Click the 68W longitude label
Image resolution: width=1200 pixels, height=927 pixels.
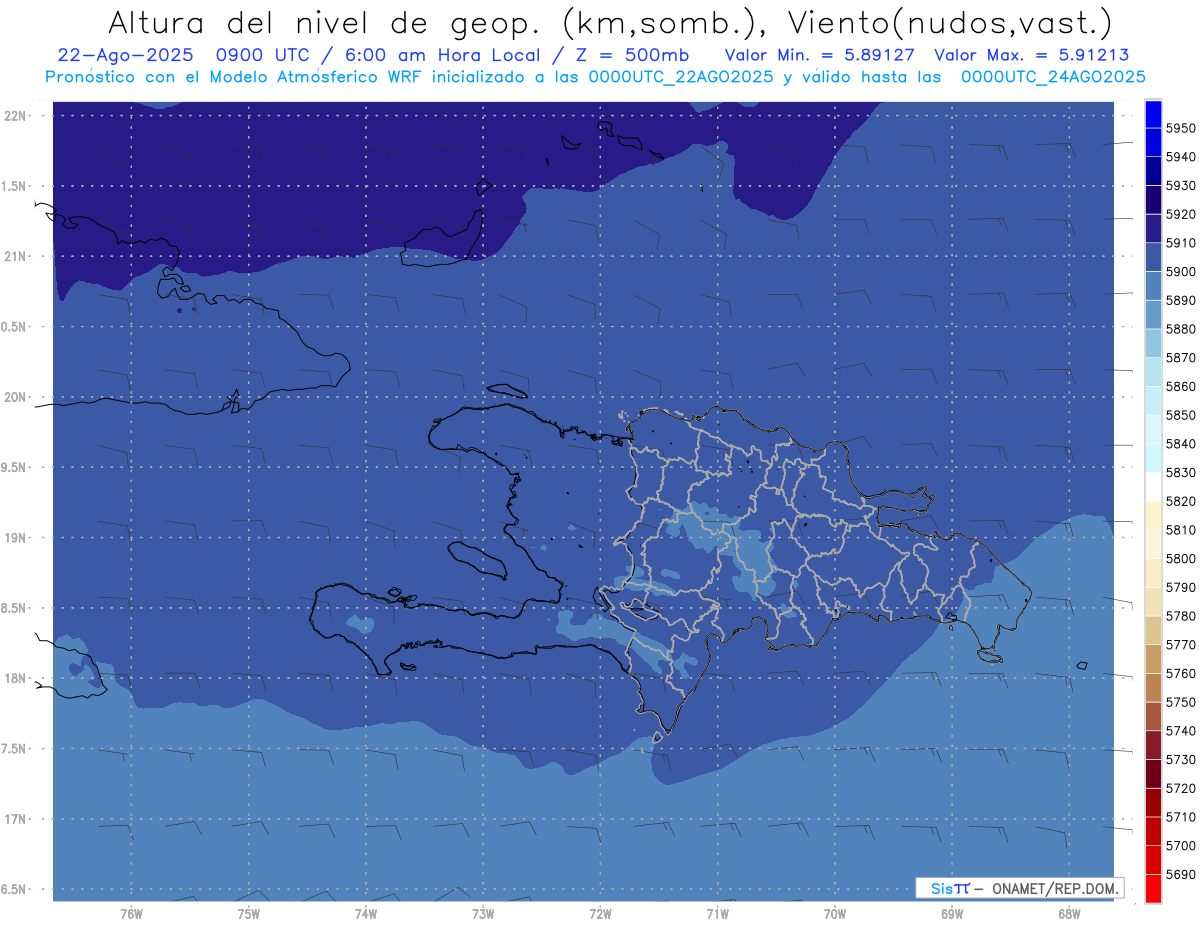pyautogui.click(x=1069, y=913)
